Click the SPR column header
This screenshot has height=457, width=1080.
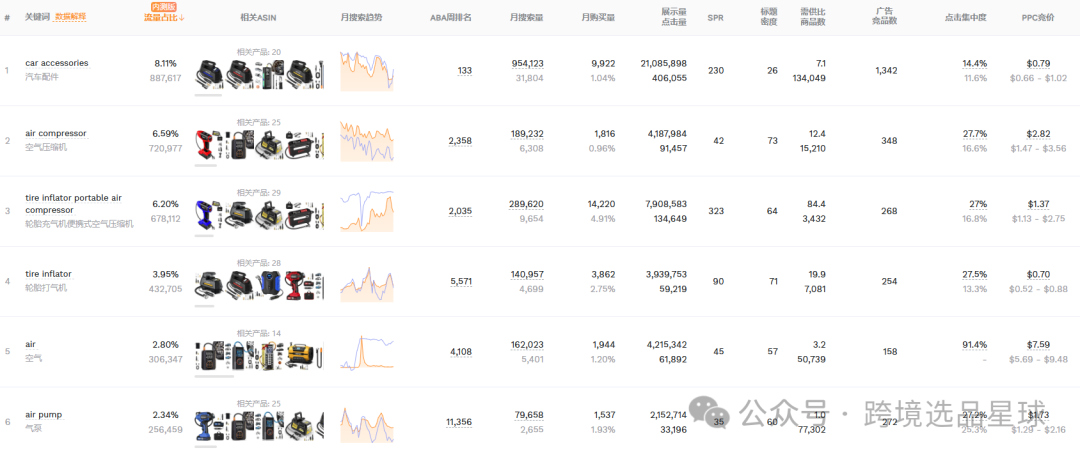tap(715, 18)
